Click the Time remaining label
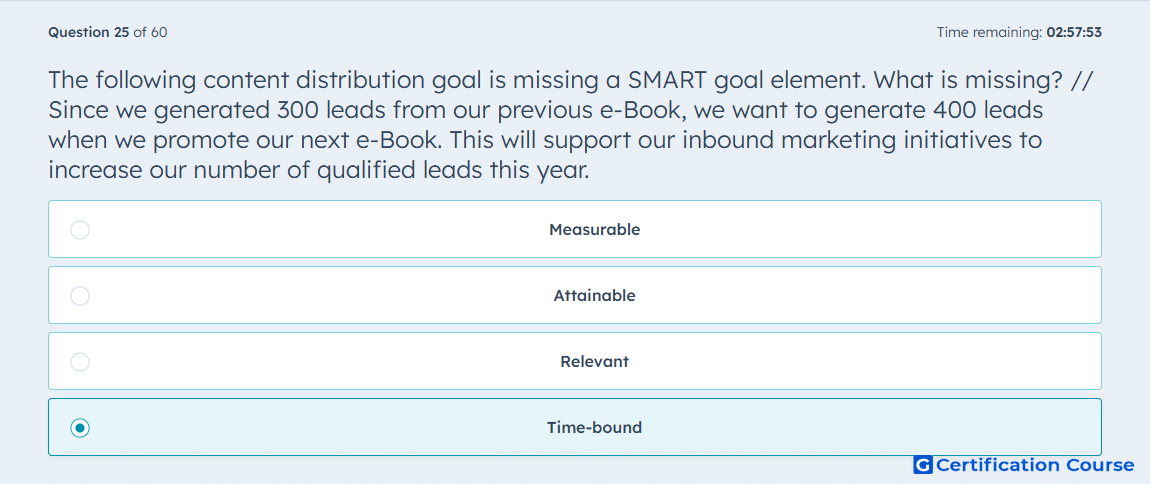 989,32
